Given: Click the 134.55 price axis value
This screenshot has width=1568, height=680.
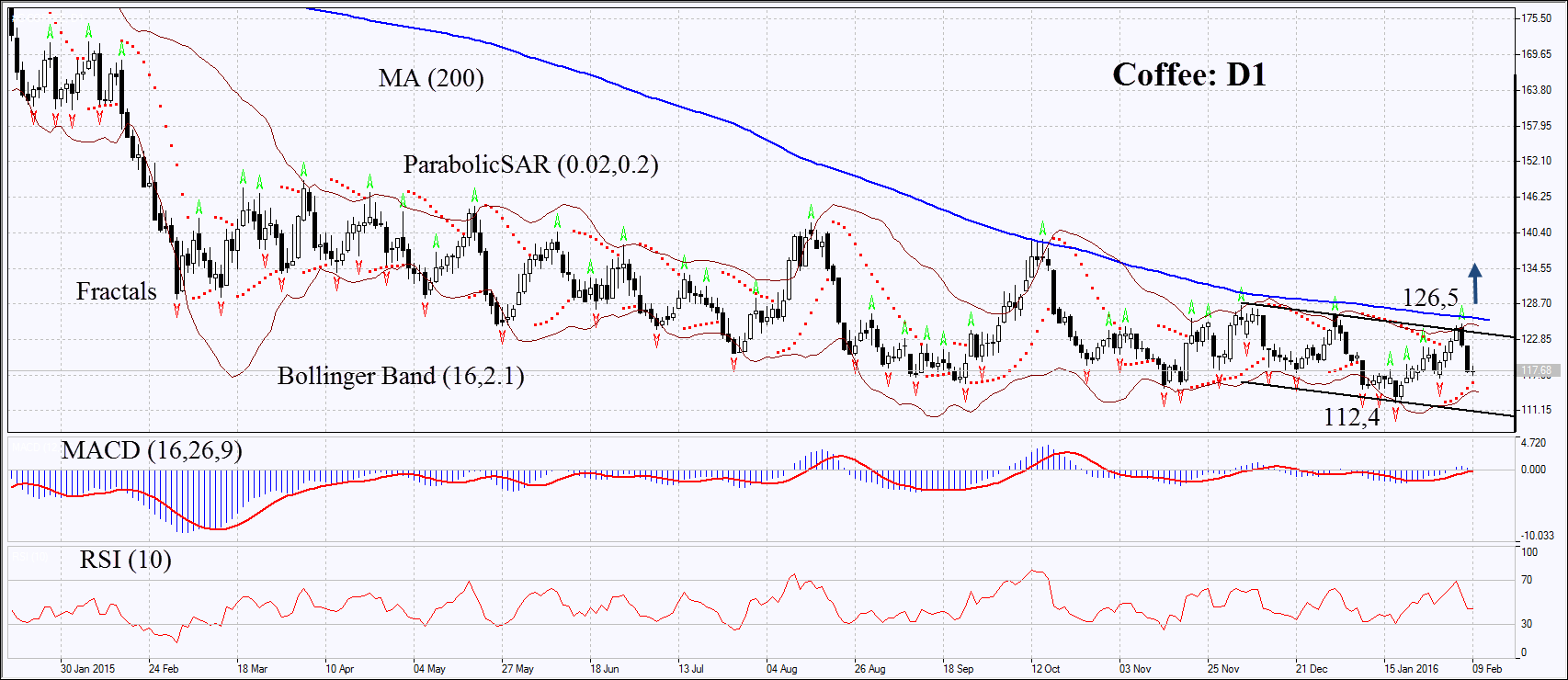Looking at the screenshot, I should 1537,268.
